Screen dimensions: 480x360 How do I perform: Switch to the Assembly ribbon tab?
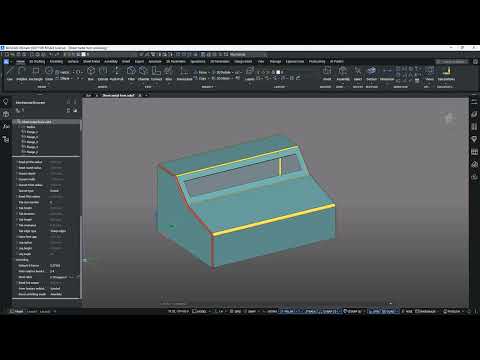click(x=111, y=62)
